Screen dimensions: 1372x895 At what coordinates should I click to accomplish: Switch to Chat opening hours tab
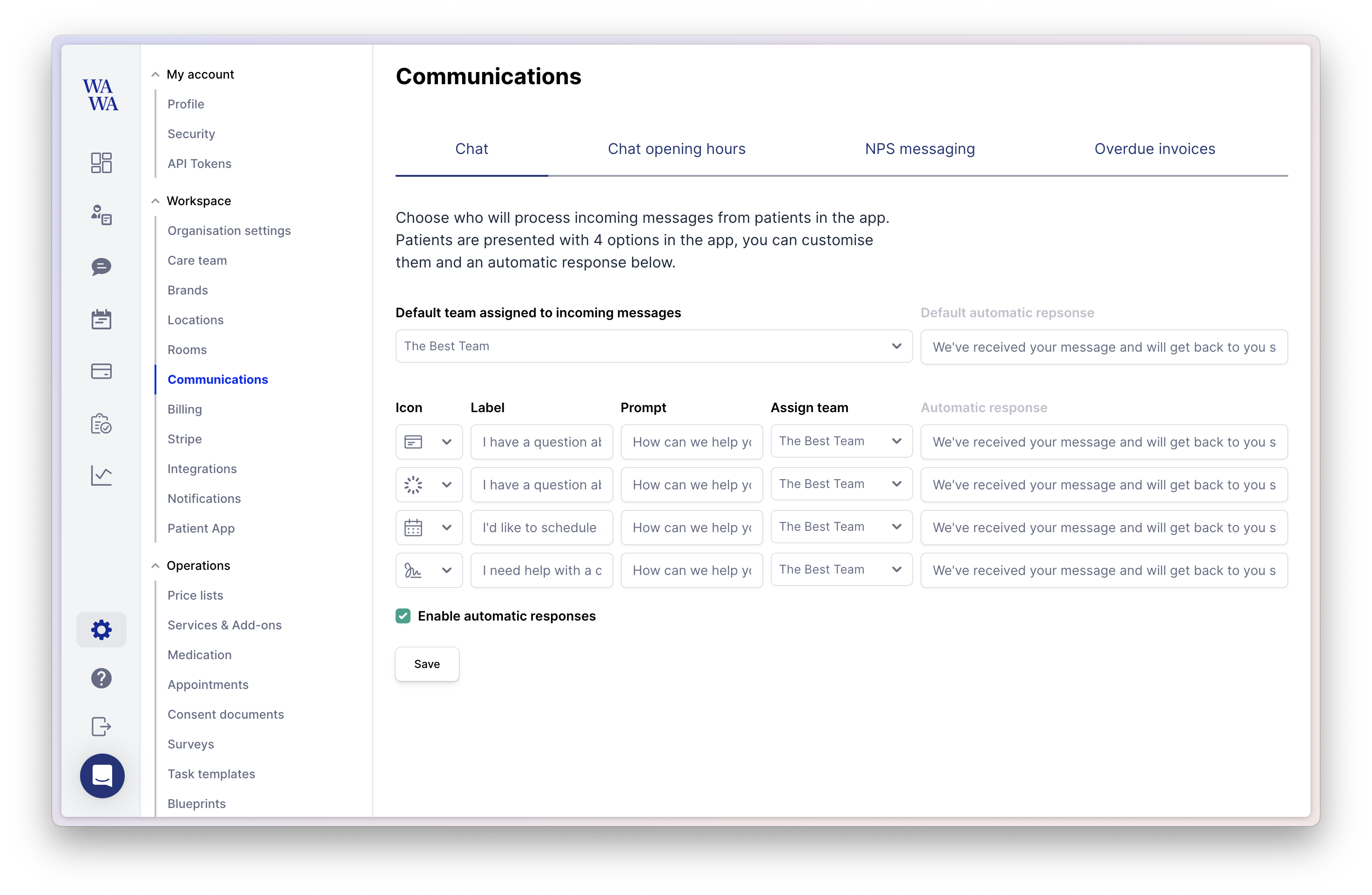tap(676, 148)
